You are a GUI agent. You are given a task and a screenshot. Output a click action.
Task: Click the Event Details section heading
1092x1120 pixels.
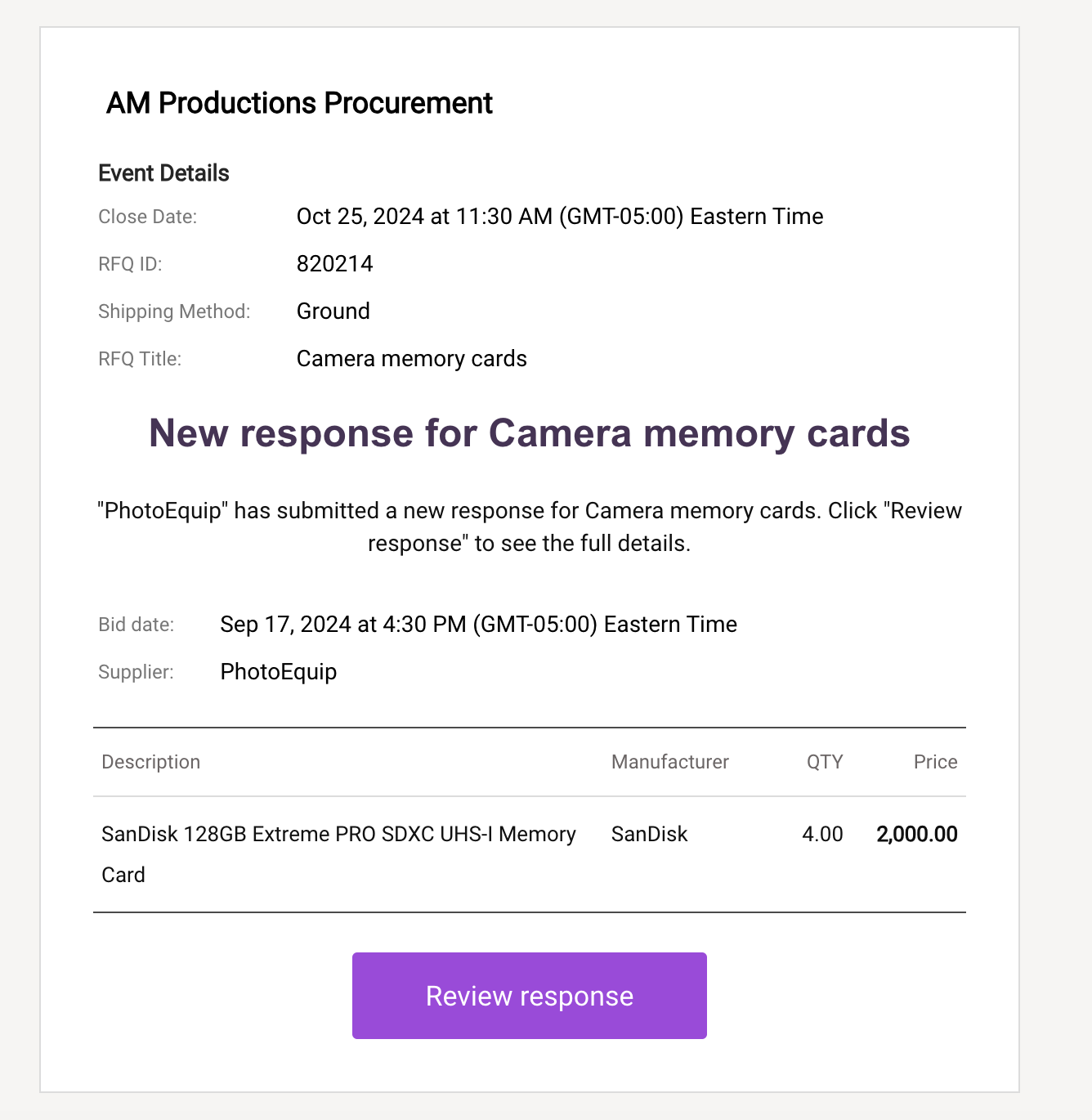(x=163, y=172)
